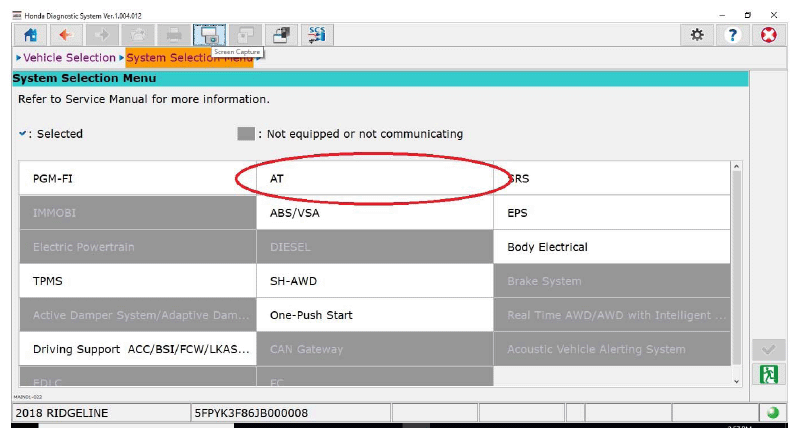
Task: Click greyed Acoustic Vehicle Alerting System
Action: coord(611,349)
